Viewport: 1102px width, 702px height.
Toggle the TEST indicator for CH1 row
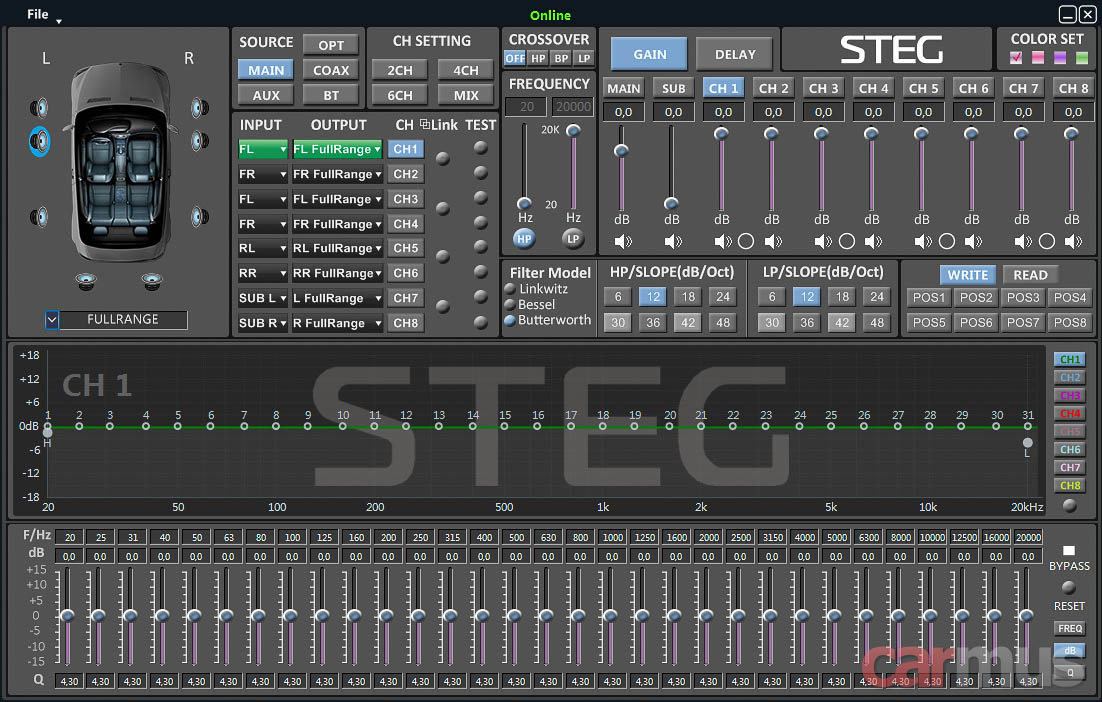point(481,148)
